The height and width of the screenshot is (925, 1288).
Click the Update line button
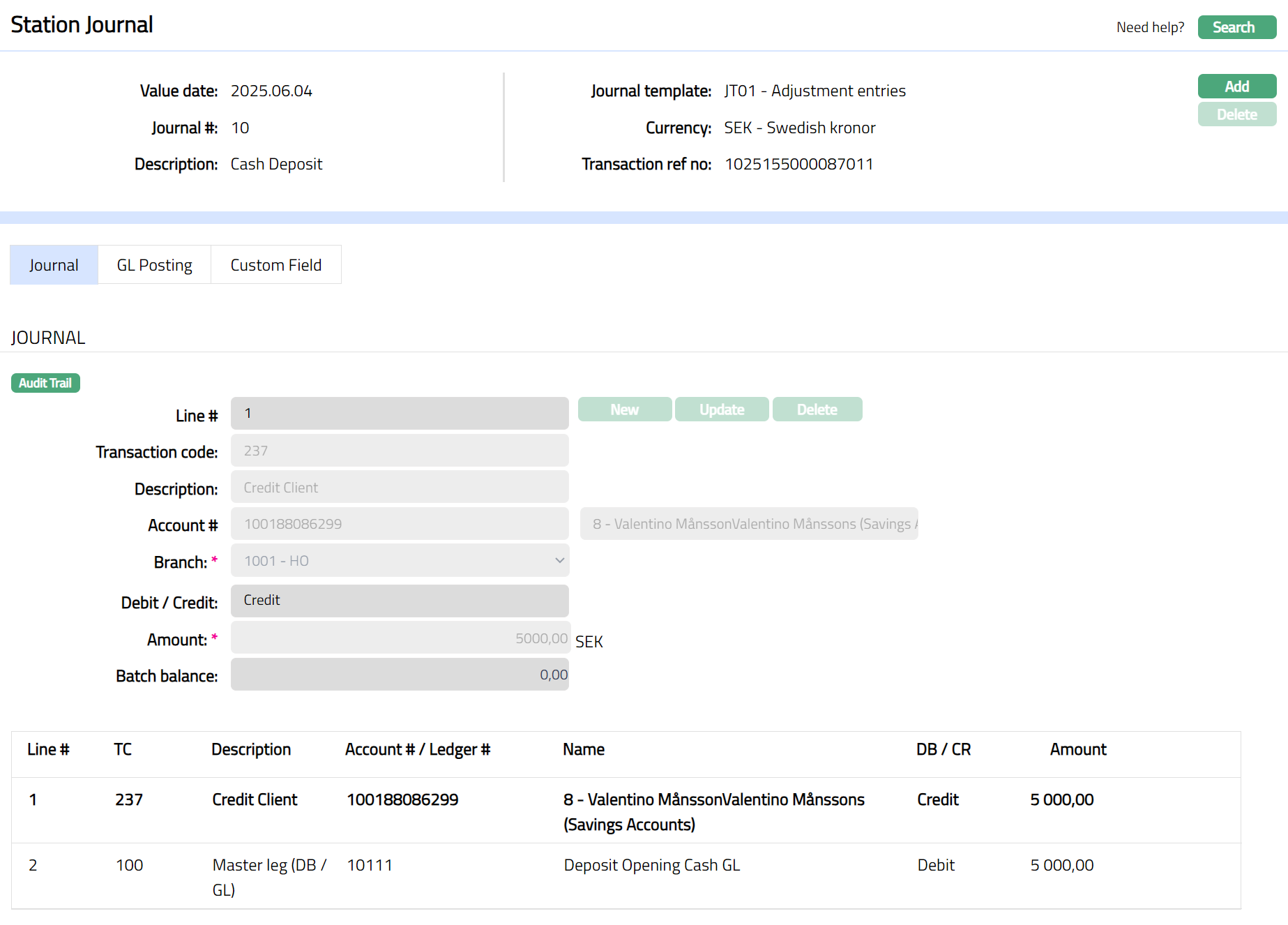721,409
